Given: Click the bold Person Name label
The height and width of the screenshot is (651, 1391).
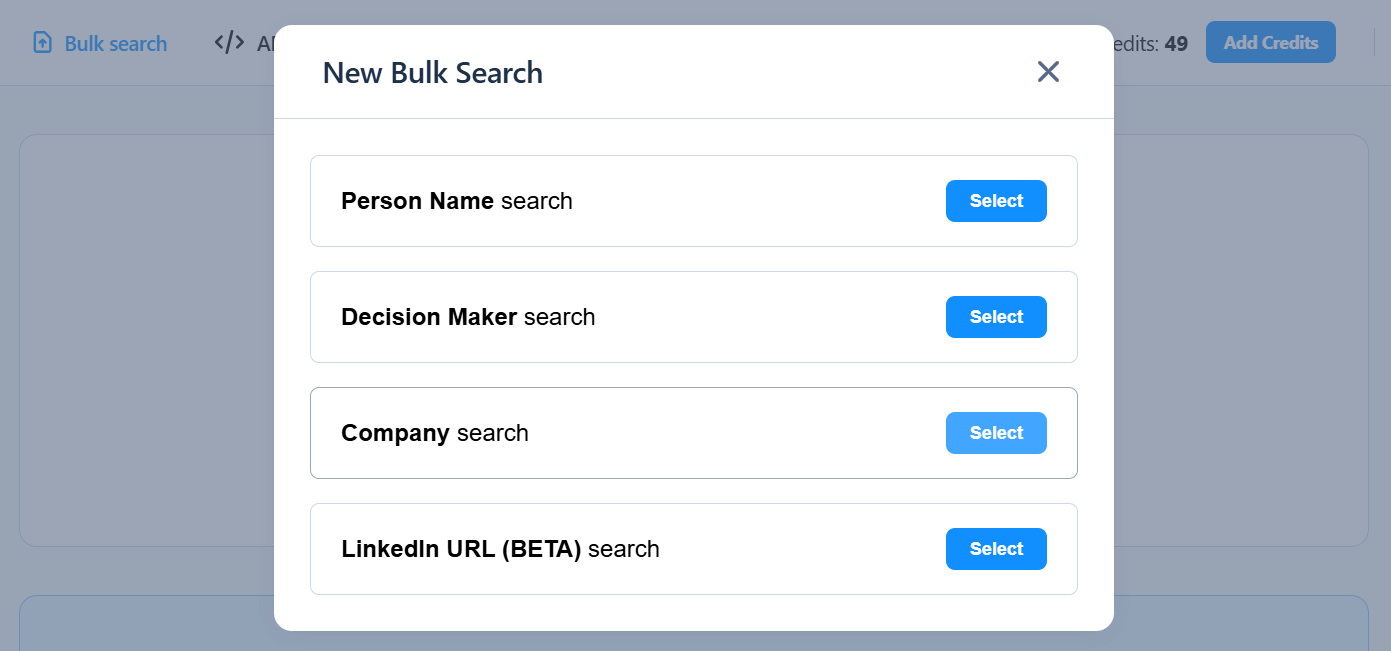Looking at the screenshot, I should [x=417, y=201].
